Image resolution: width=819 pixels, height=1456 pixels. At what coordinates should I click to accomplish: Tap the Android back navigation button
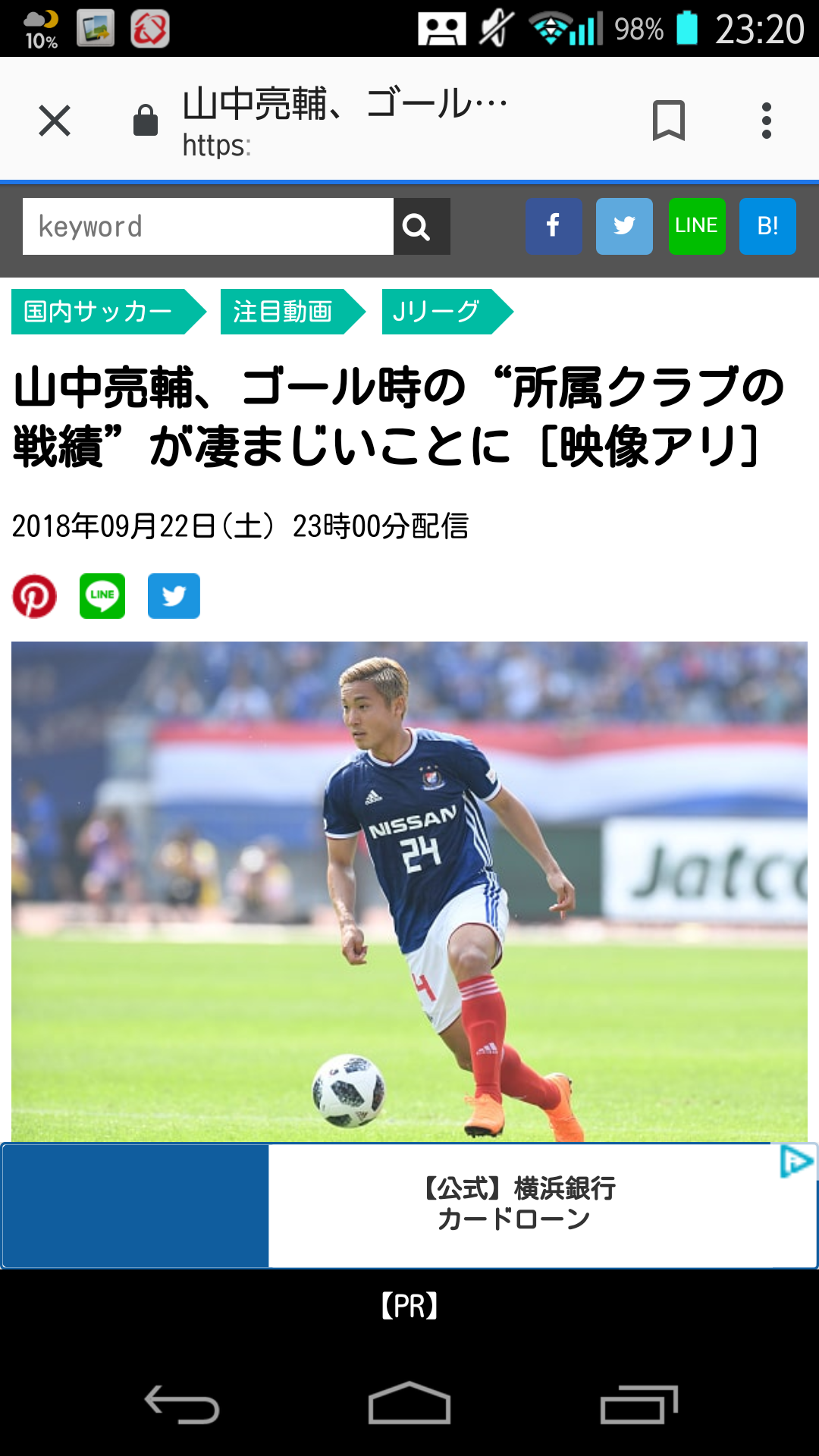pyautogui.click(x=182, y=1404)
